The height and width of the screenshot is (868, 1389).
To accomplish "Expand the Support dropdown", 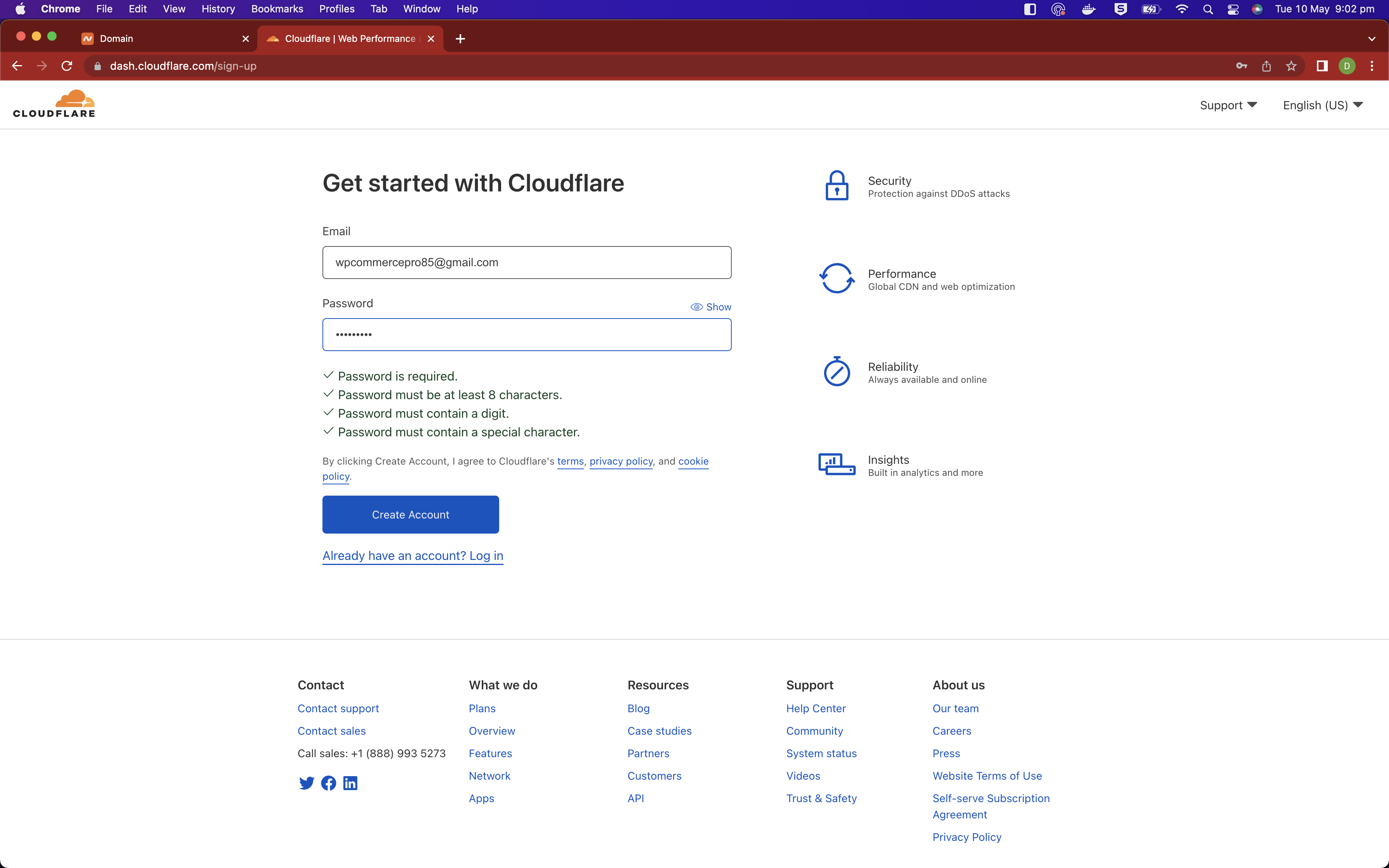I will 1228,105.
